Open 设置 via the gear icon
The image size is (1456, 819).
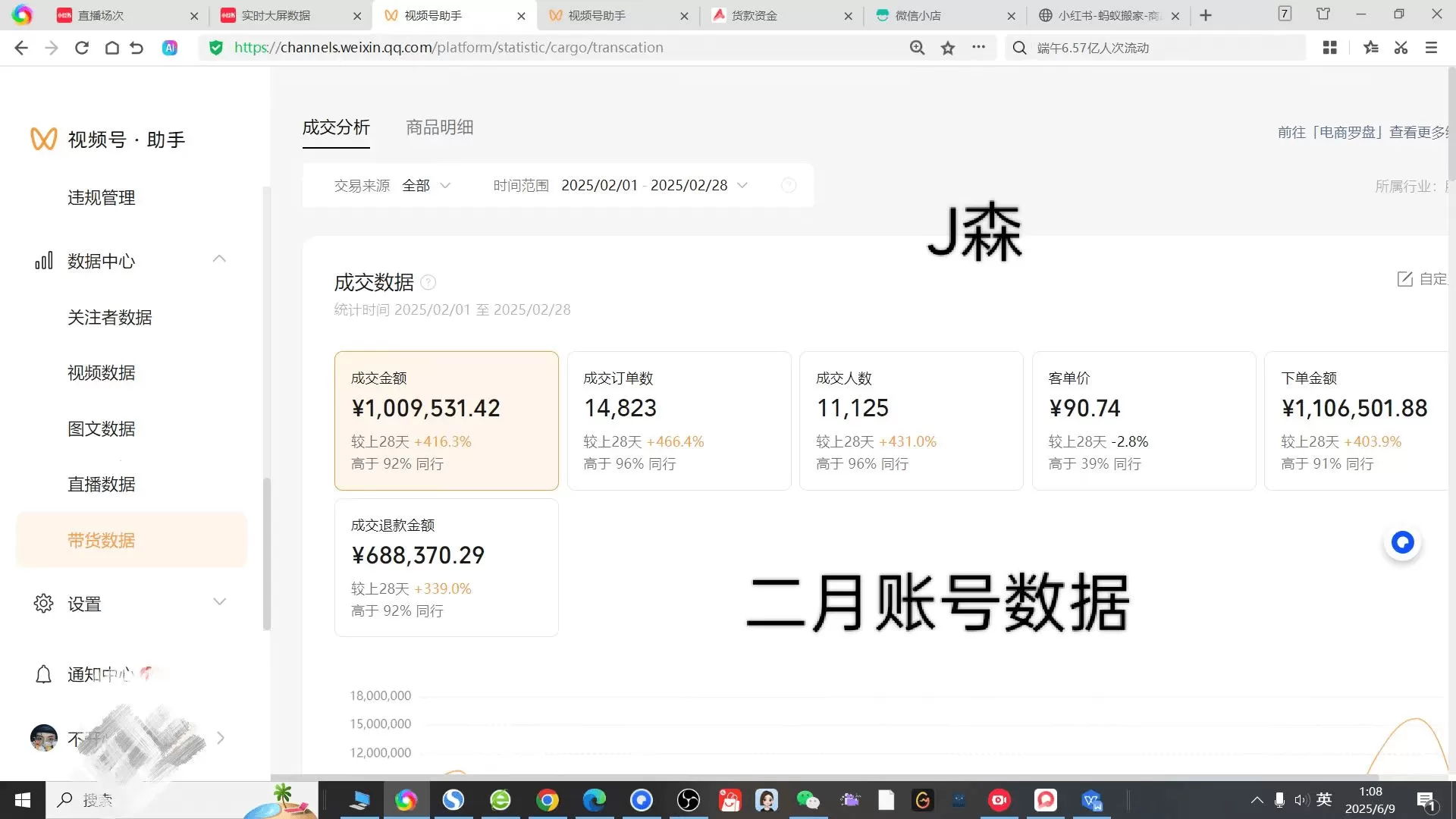(43, 604)
